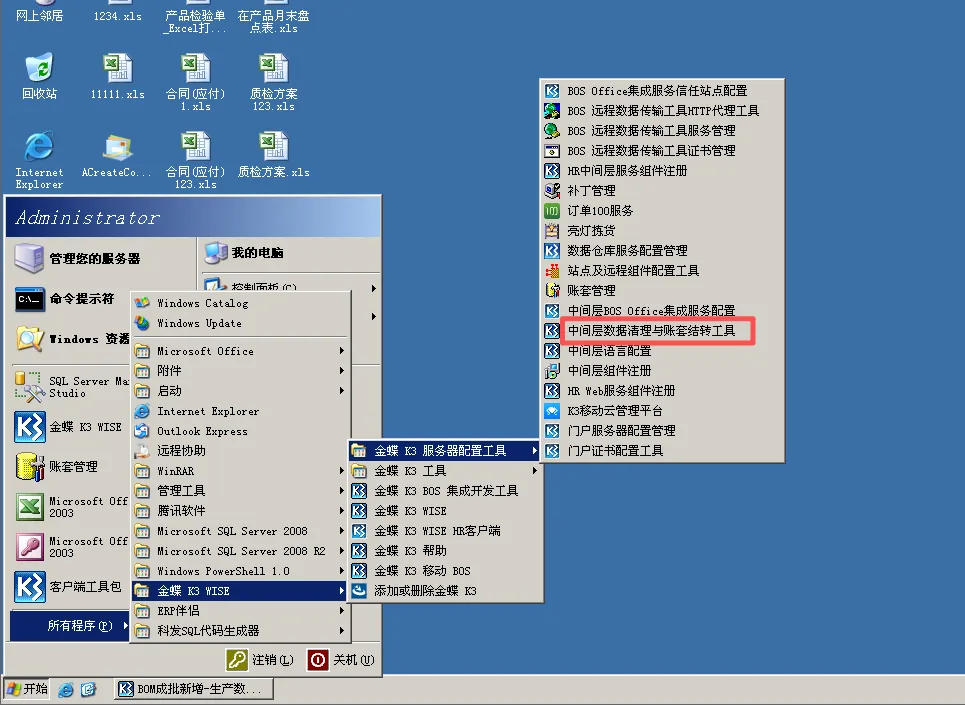The height and width of the screenshot is (705, 965).
Task: Click the 补丁管理 icon
Action: click(552, 191)
